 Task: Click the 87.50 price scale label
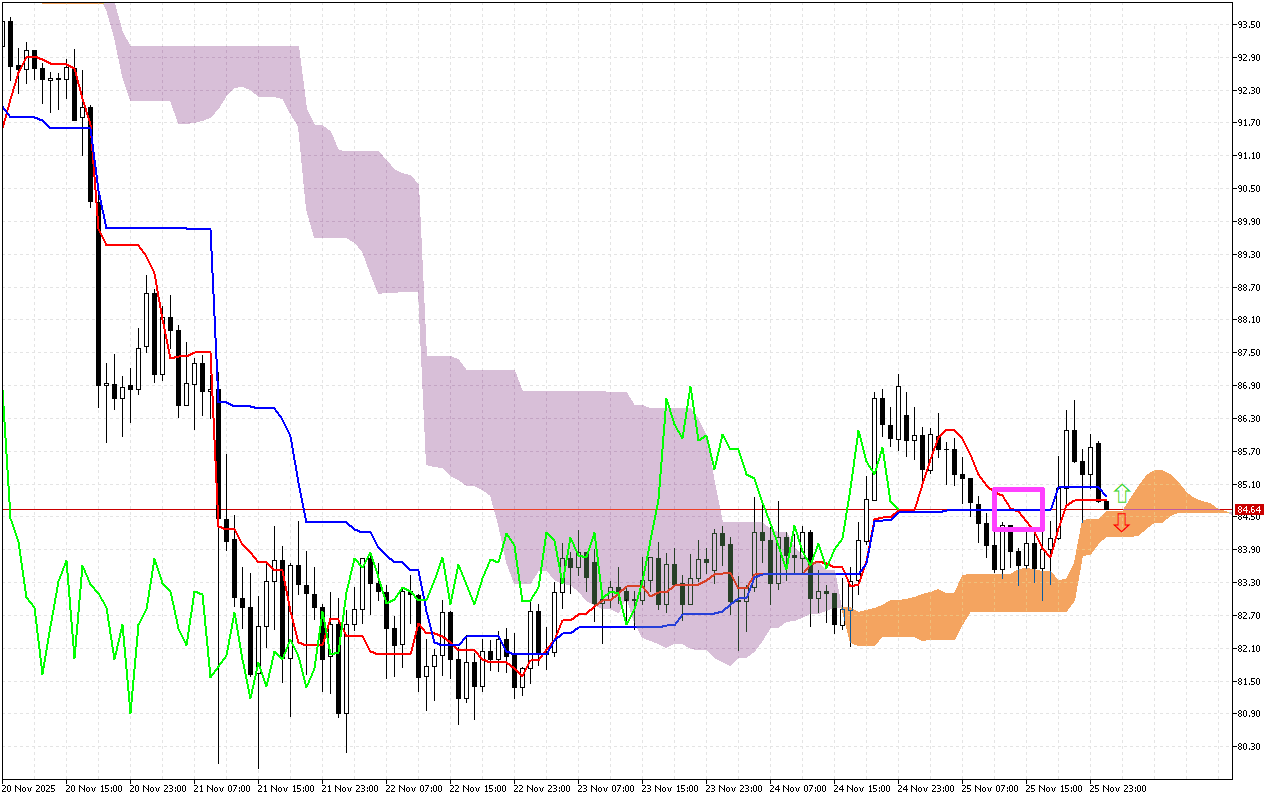tap(1250, 353)
